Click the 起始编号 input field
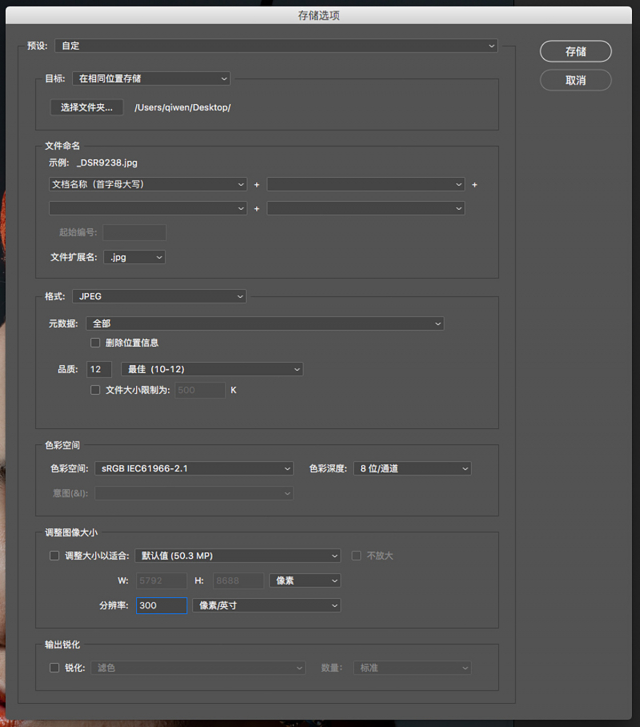 pos(134,232)
